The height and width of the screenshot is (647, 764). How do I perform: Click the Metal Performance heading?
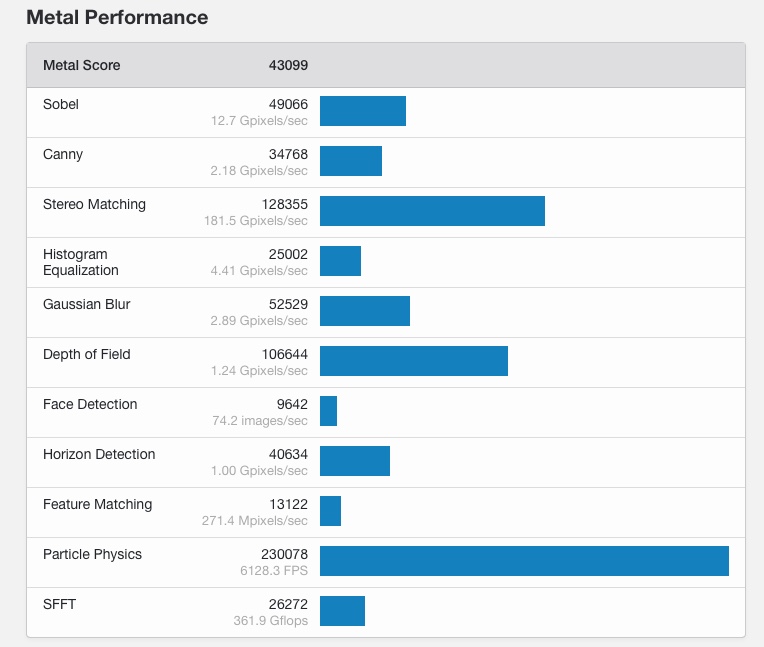pyautogui.click(x=117, y=18)
